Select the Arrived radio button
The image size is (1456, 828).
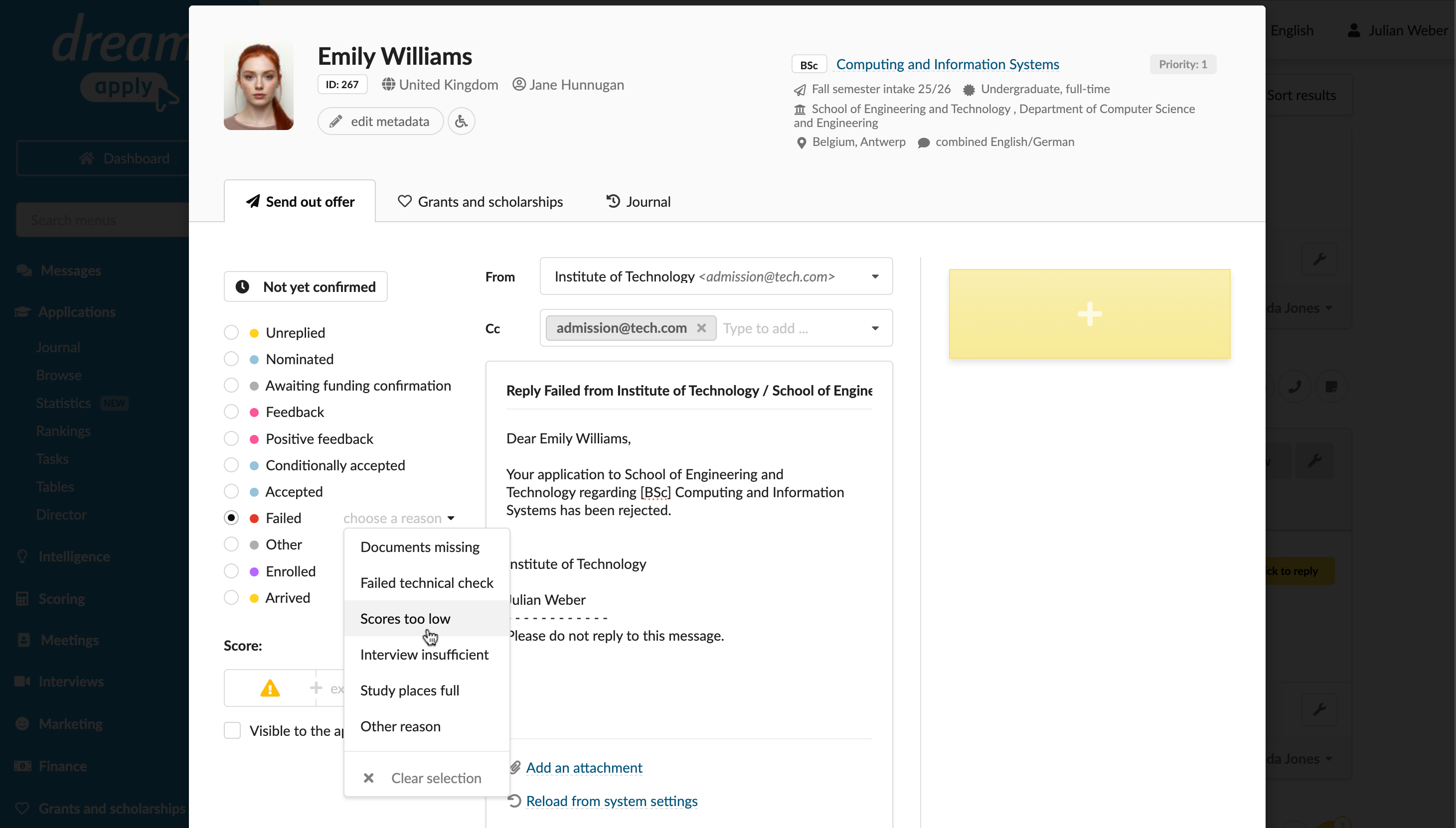[231, 597]
